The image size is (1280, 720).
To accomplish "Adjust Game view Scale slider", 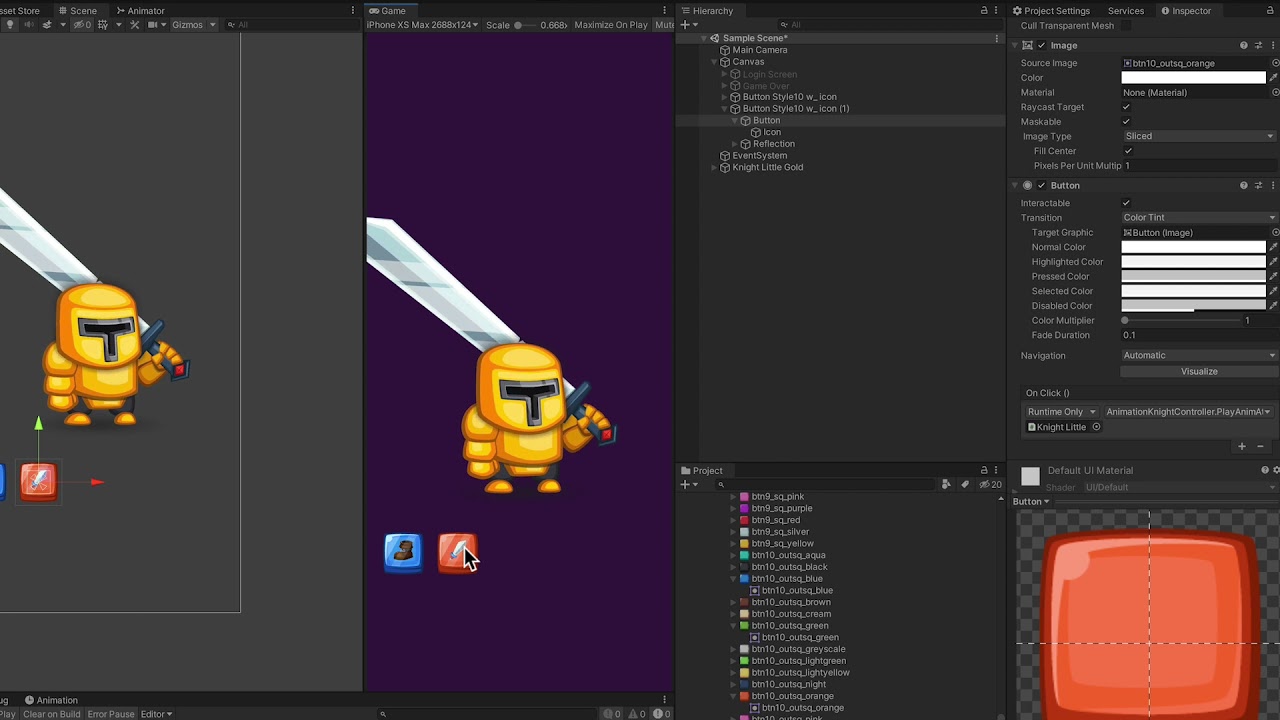I will coord(525,25).
